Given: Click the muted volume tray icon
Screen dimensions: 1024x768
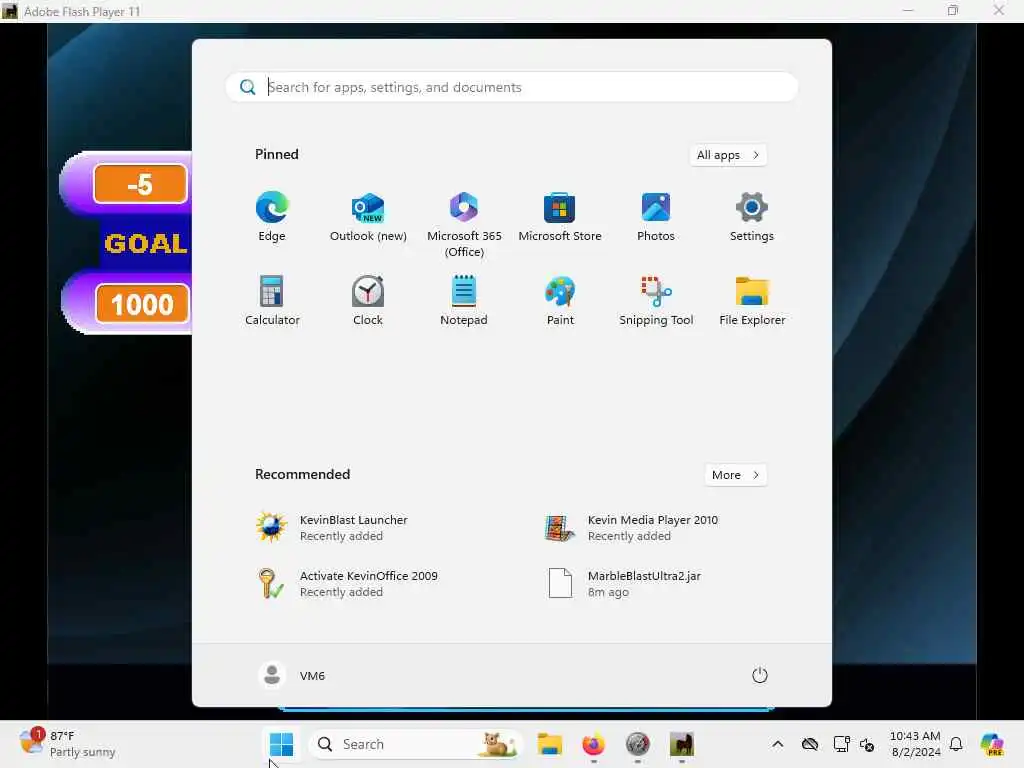Looking at the screenshot, I should (x=867, y=744).
